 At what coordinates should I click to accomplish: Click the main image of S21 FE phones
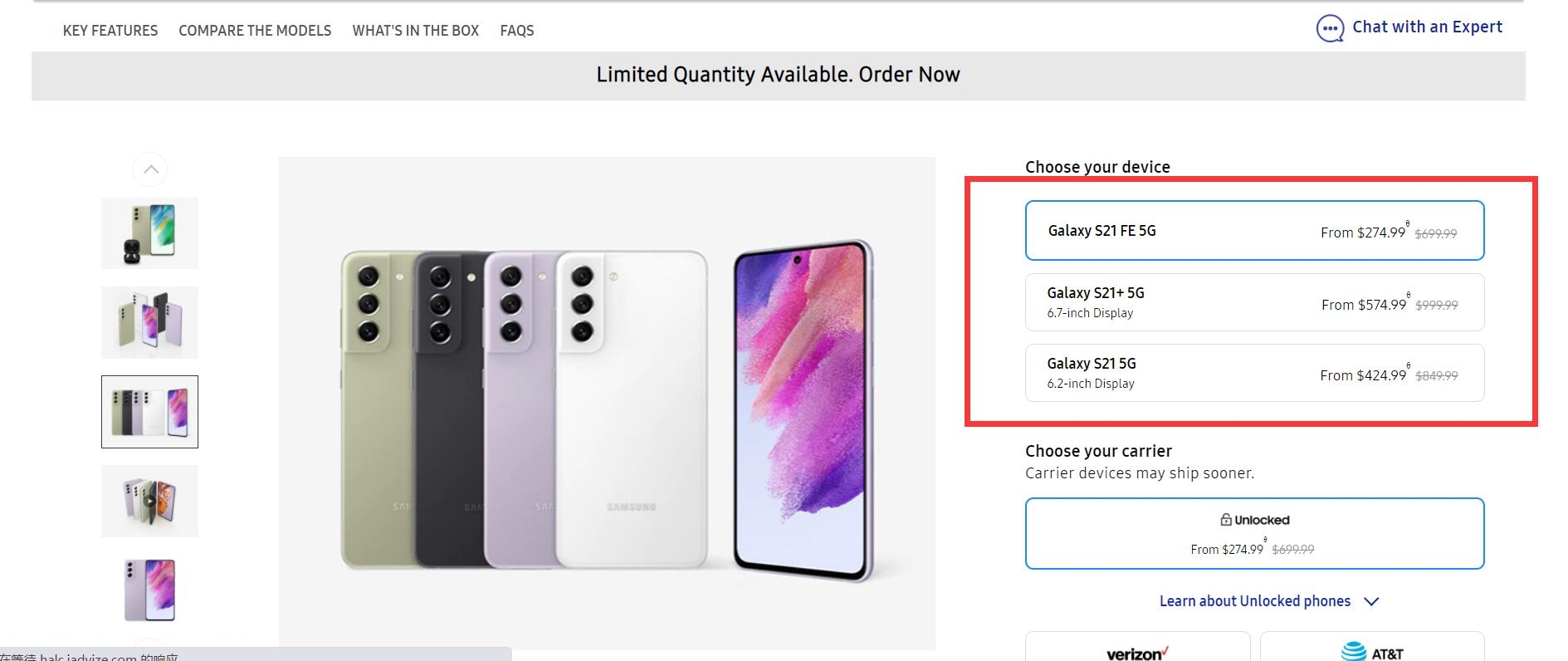[x=607, y=403]
